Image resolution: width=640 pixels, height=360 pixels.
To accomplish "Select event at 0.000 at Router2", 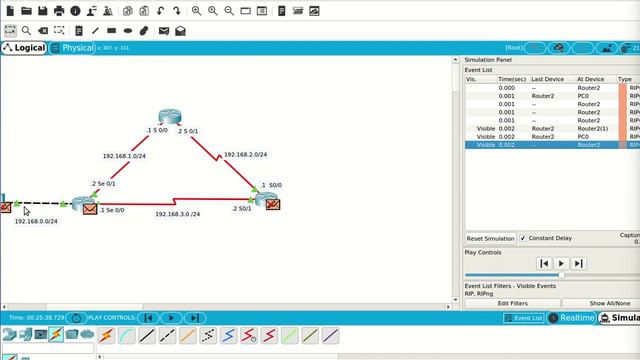I will [552, 88].
